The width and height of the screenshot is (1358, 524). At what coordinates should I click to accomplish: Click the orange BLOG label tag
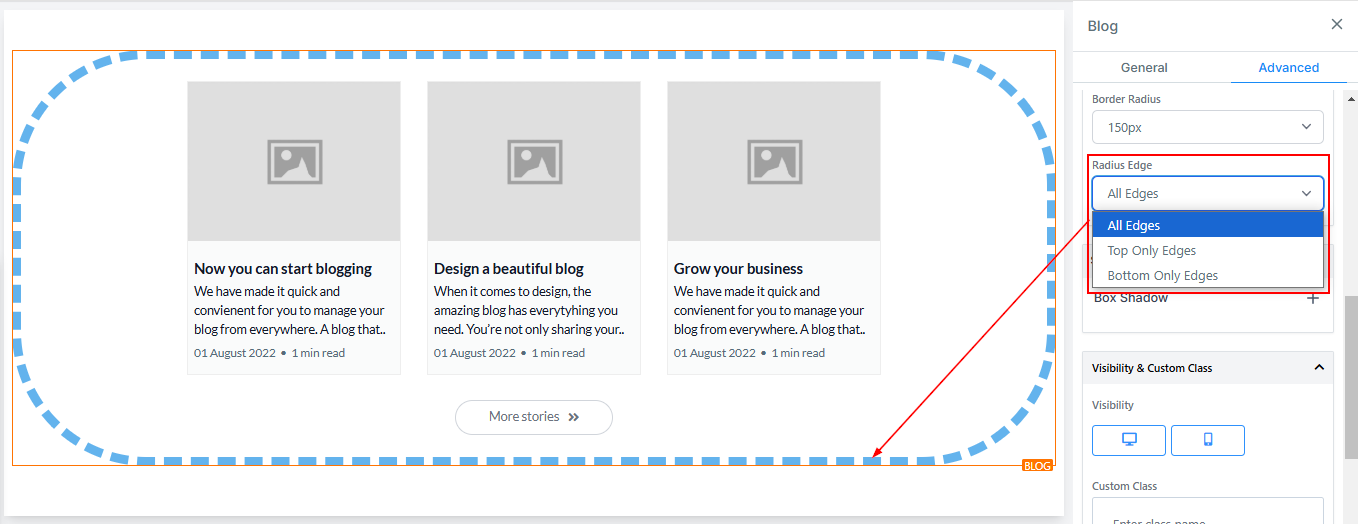1037,466
